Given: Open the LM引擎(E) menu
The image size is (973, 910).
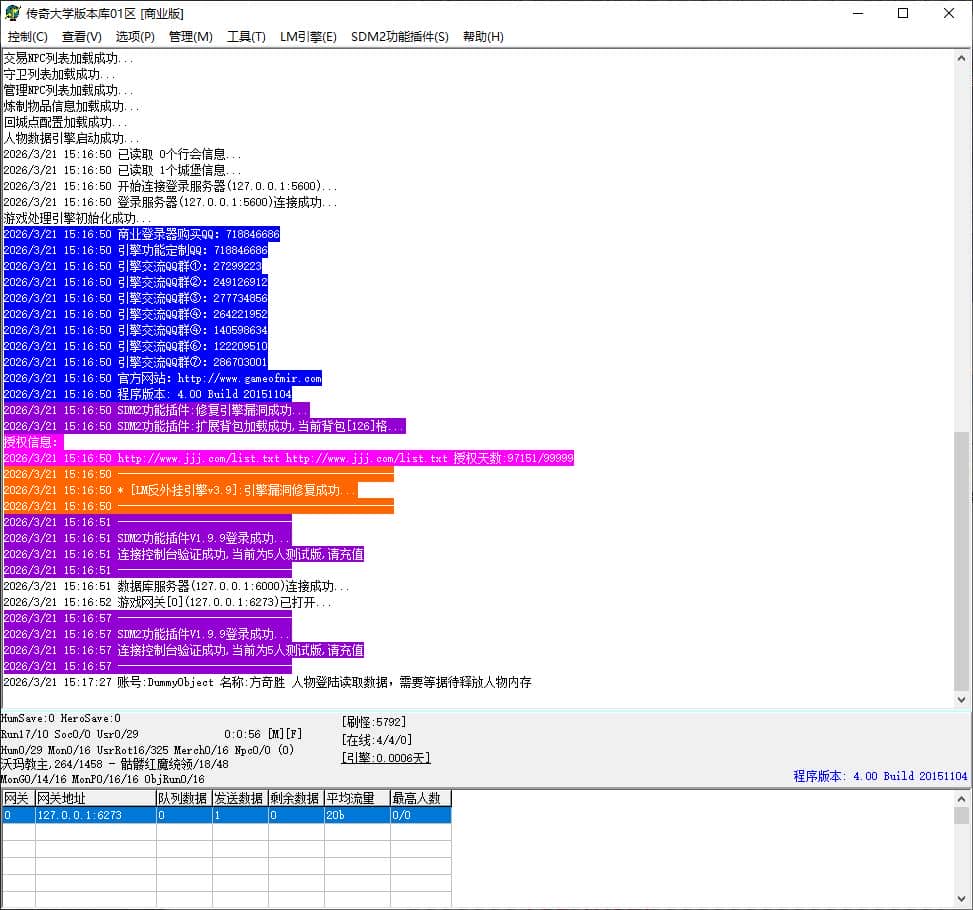Looking at the screenshot, I should coord(308,37).
